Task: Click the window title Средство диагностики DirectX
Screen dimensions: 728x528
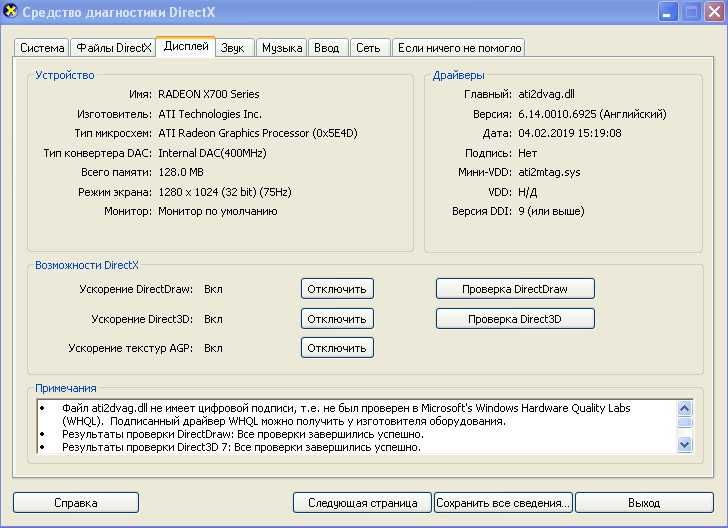Action: 119,12
